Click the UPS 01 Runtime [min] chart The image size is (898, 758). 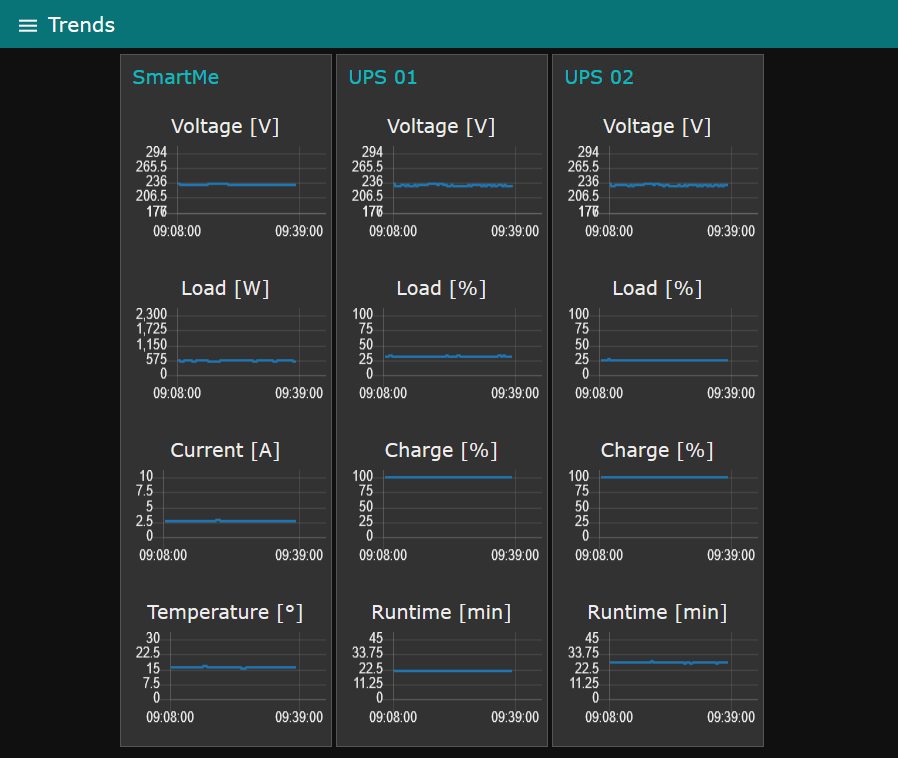pos(452,670)
